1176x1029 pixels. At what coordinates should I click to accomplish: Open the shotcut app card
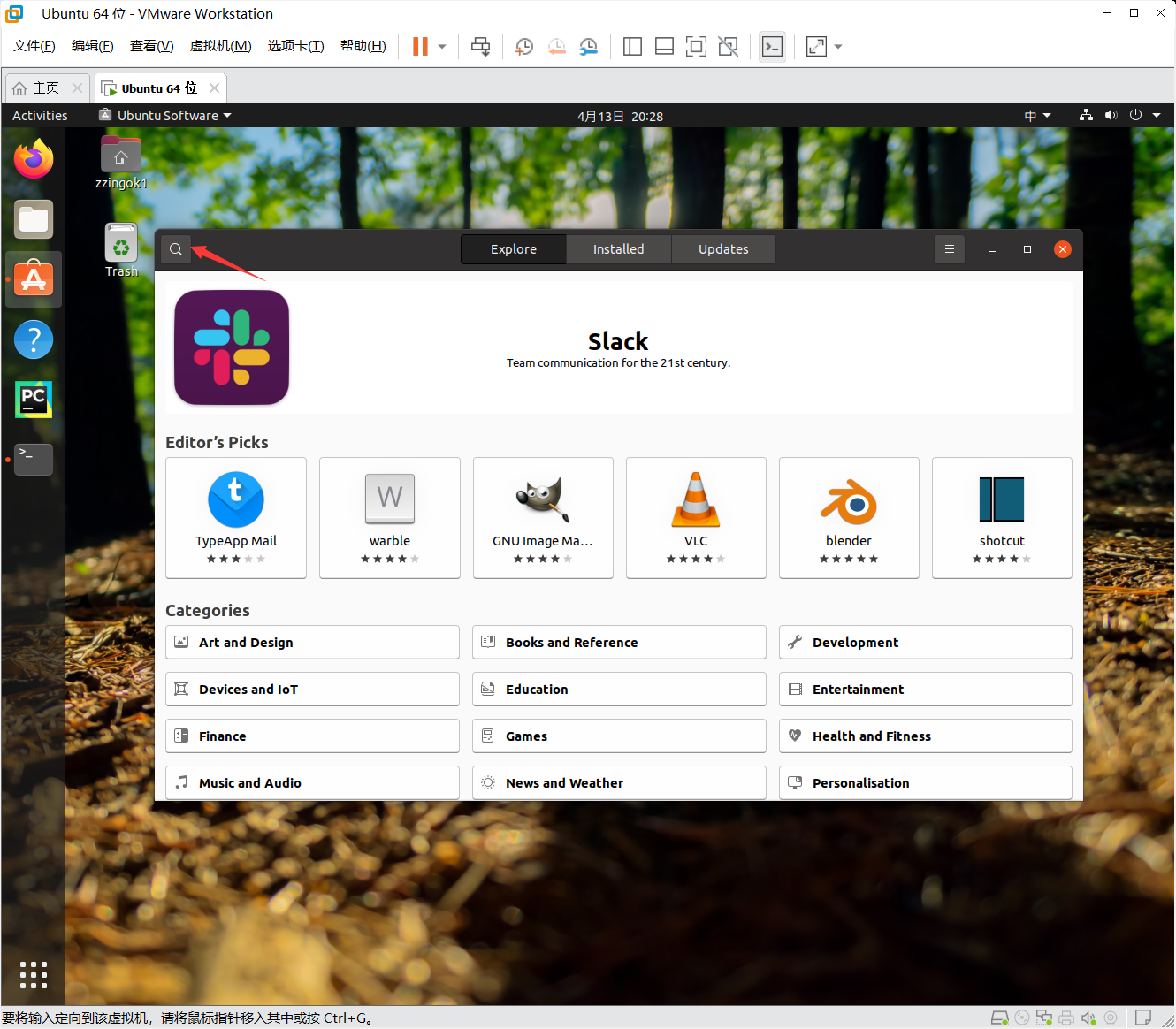(1002, 518)
